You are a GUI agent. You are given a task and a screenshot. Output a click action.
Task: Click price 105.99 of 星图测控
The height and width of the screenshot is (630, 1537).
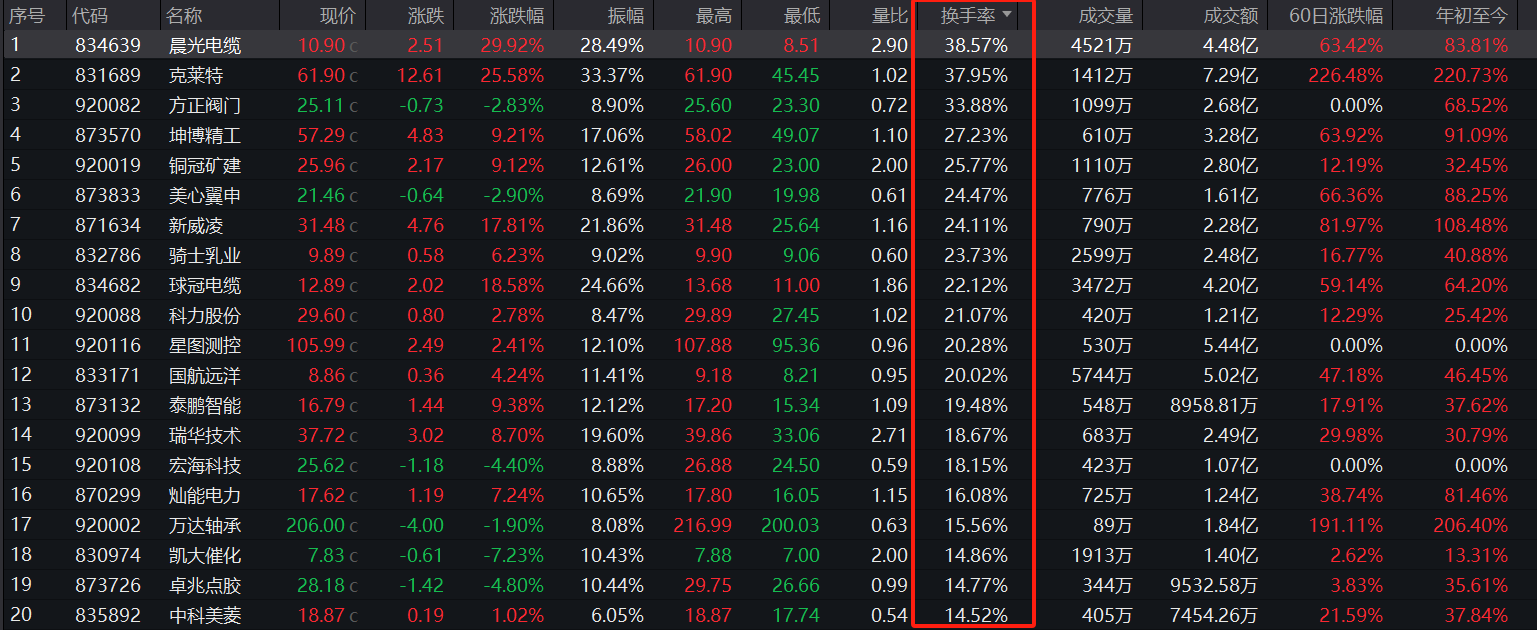315,345
